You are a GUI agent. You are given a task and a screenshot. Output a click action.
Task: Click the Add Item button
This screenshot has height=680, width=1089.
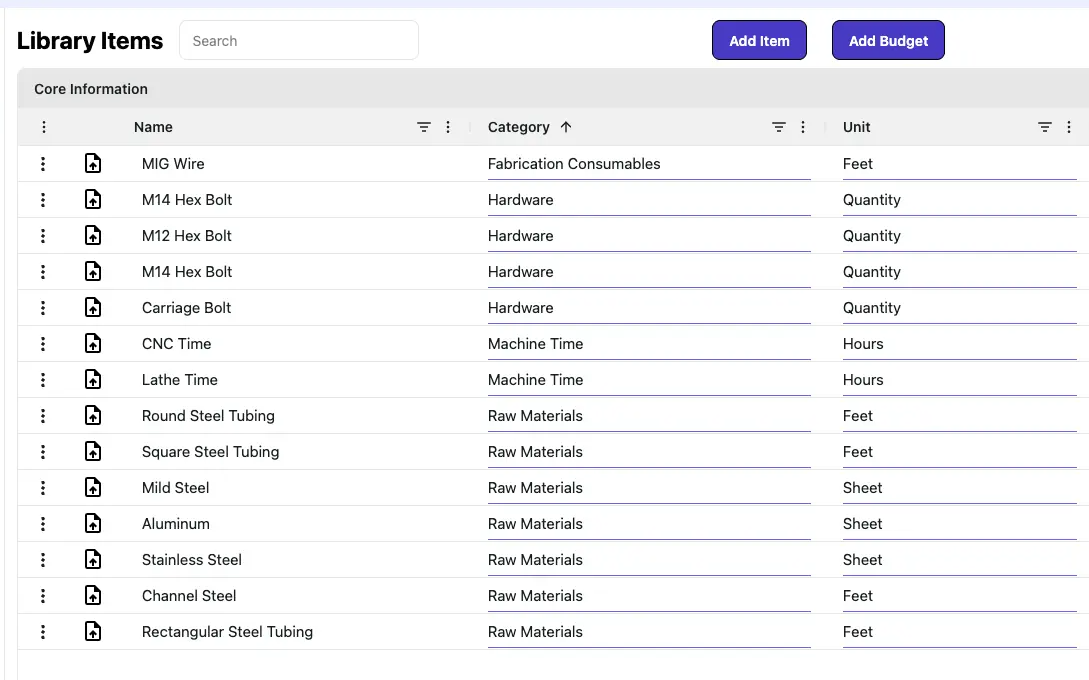(x=759, y=41)
